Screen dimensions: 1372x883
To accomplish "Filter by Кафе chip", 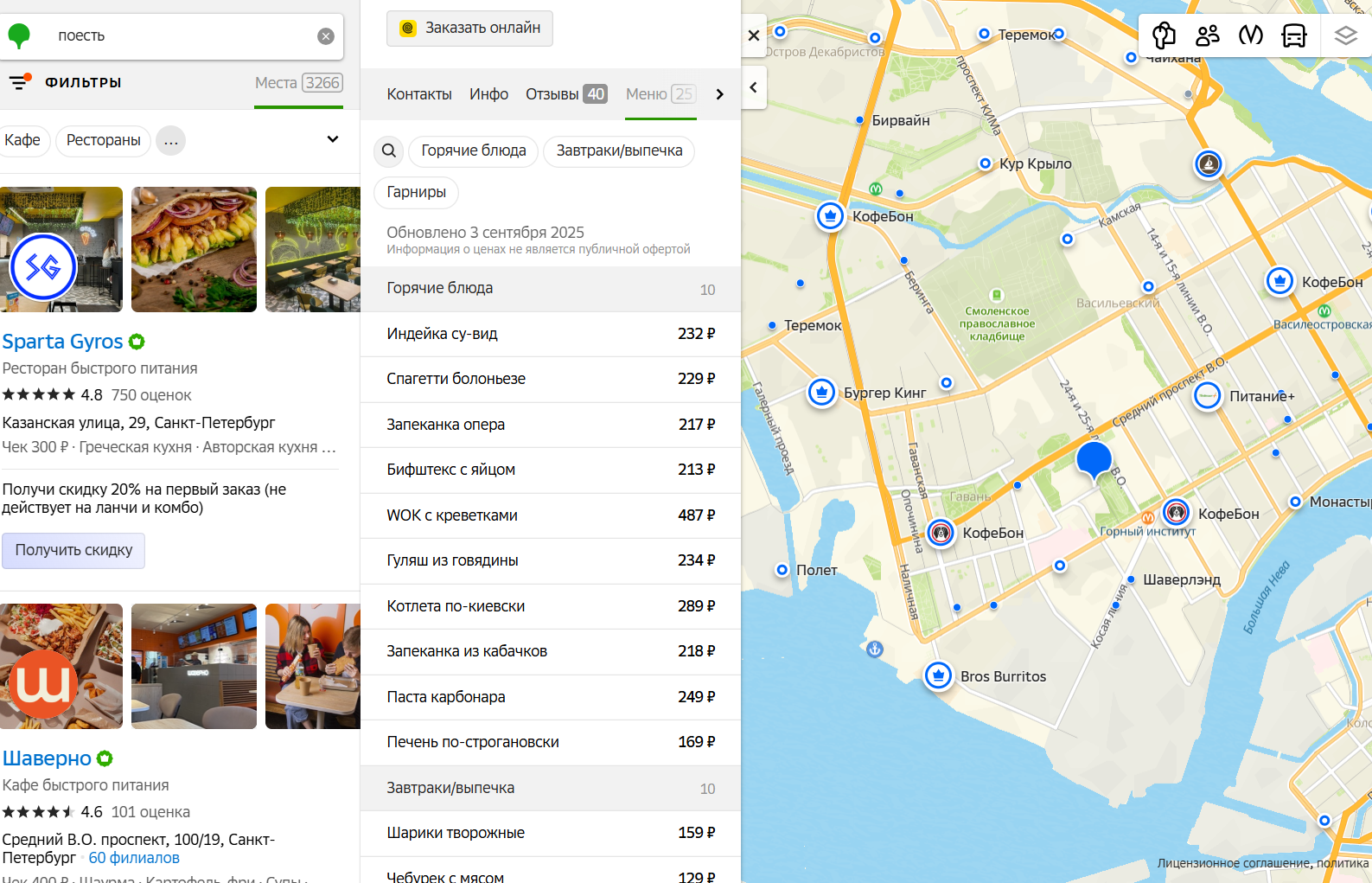I will [23, 140].
